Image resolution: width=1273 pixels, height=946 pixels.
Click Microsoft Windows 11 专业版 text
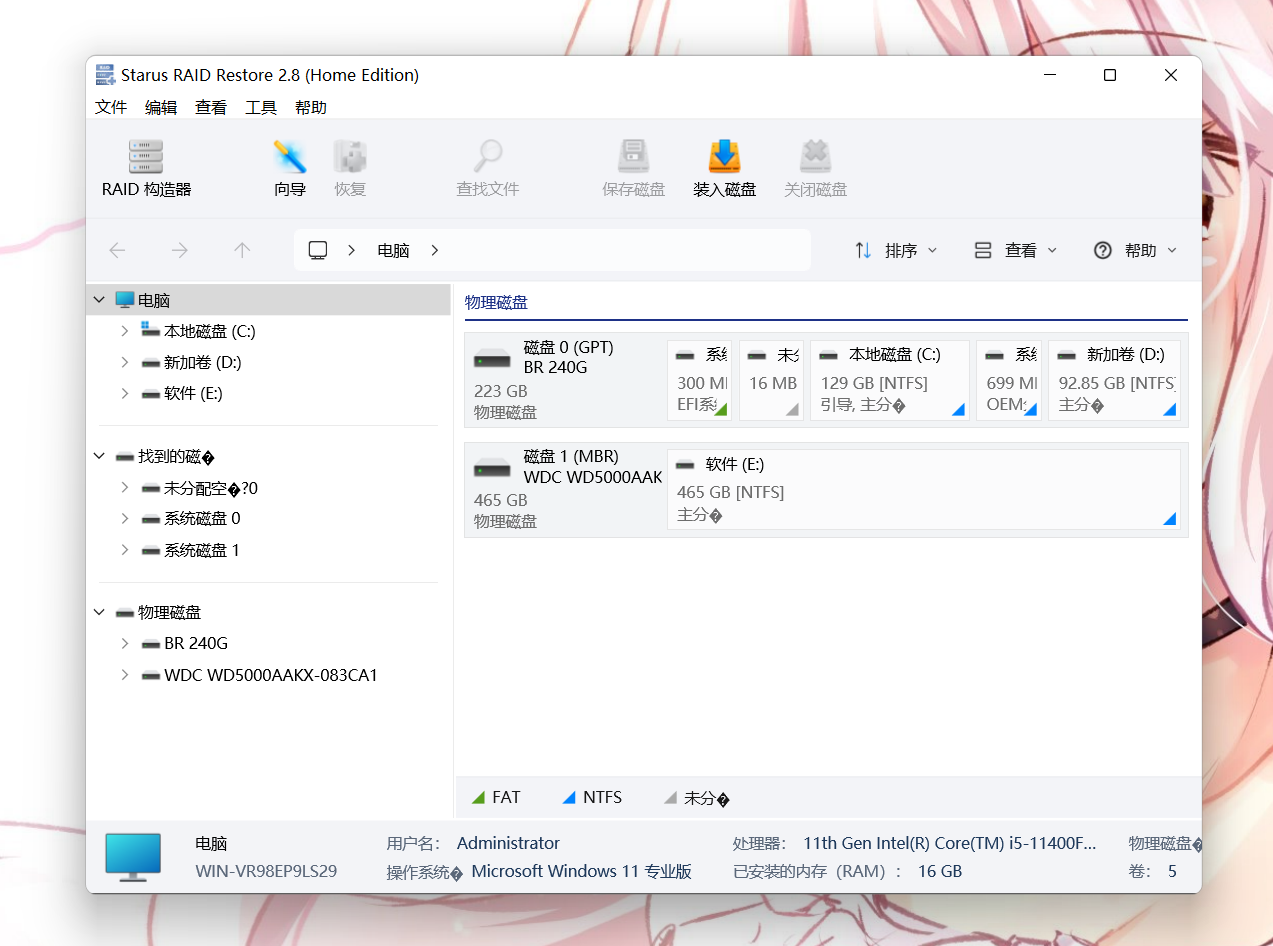(x=581, y=871)
